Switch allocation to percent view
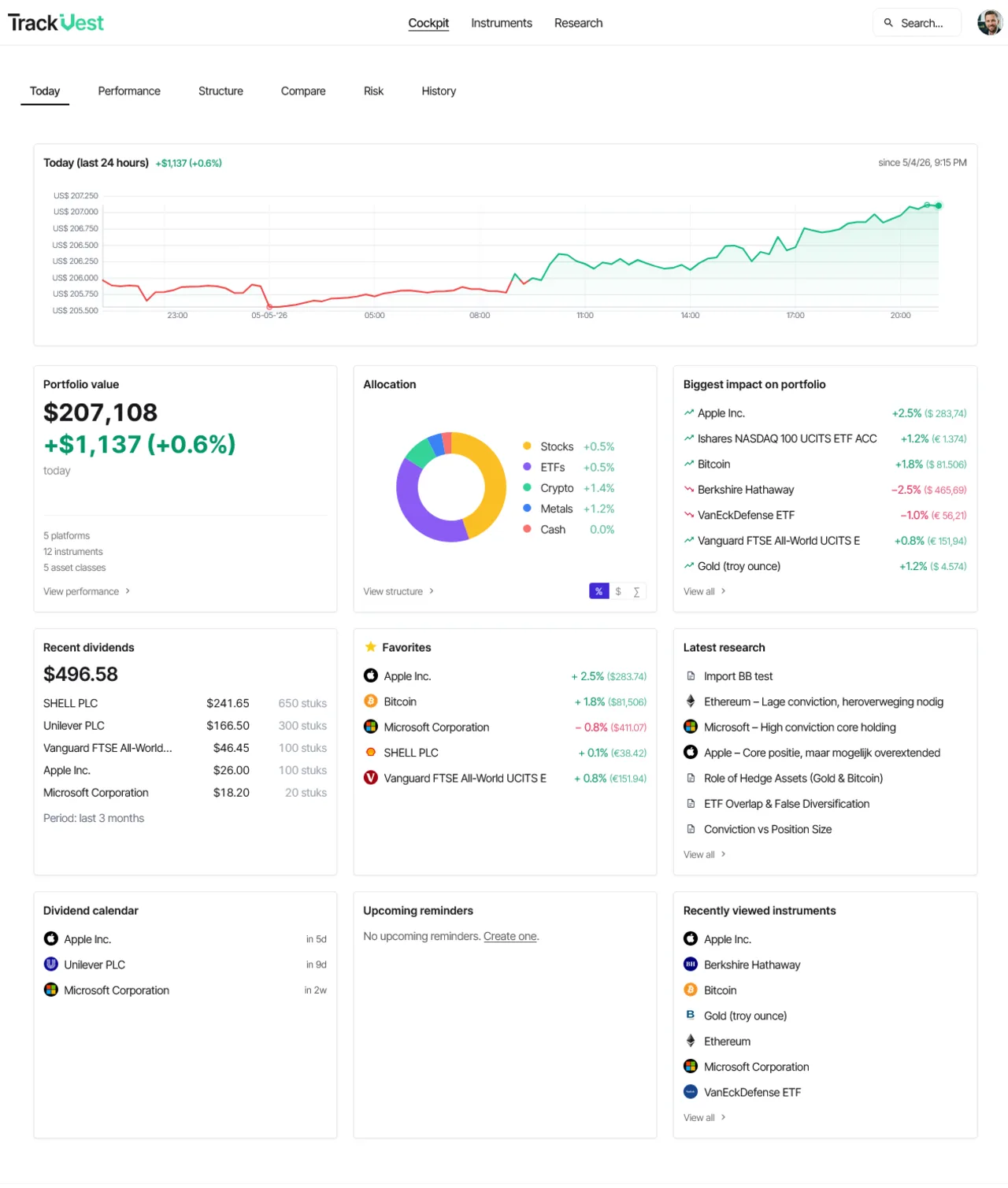 point(598,591)
